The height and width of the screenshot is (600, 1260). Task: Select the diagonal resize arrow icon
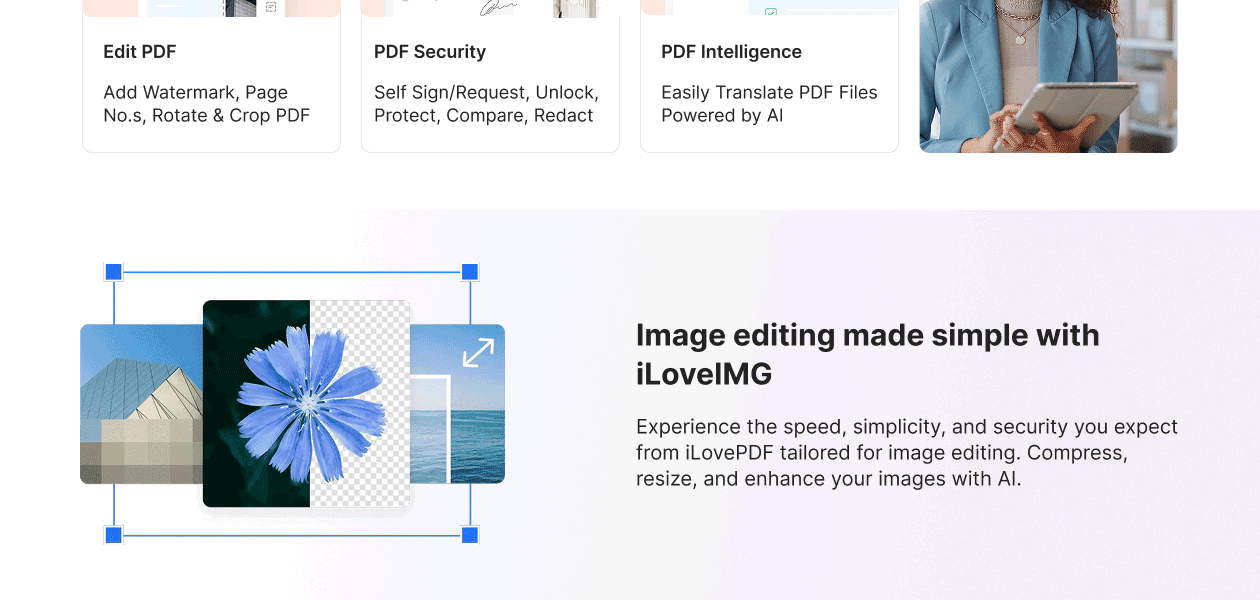tap(480, 352)
